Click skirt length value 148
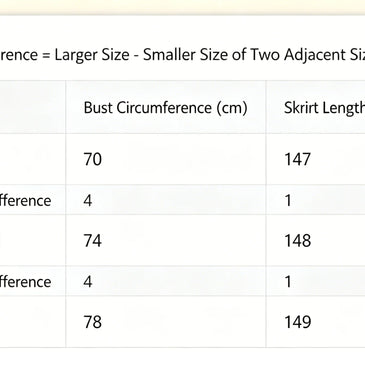 (297, 240)
